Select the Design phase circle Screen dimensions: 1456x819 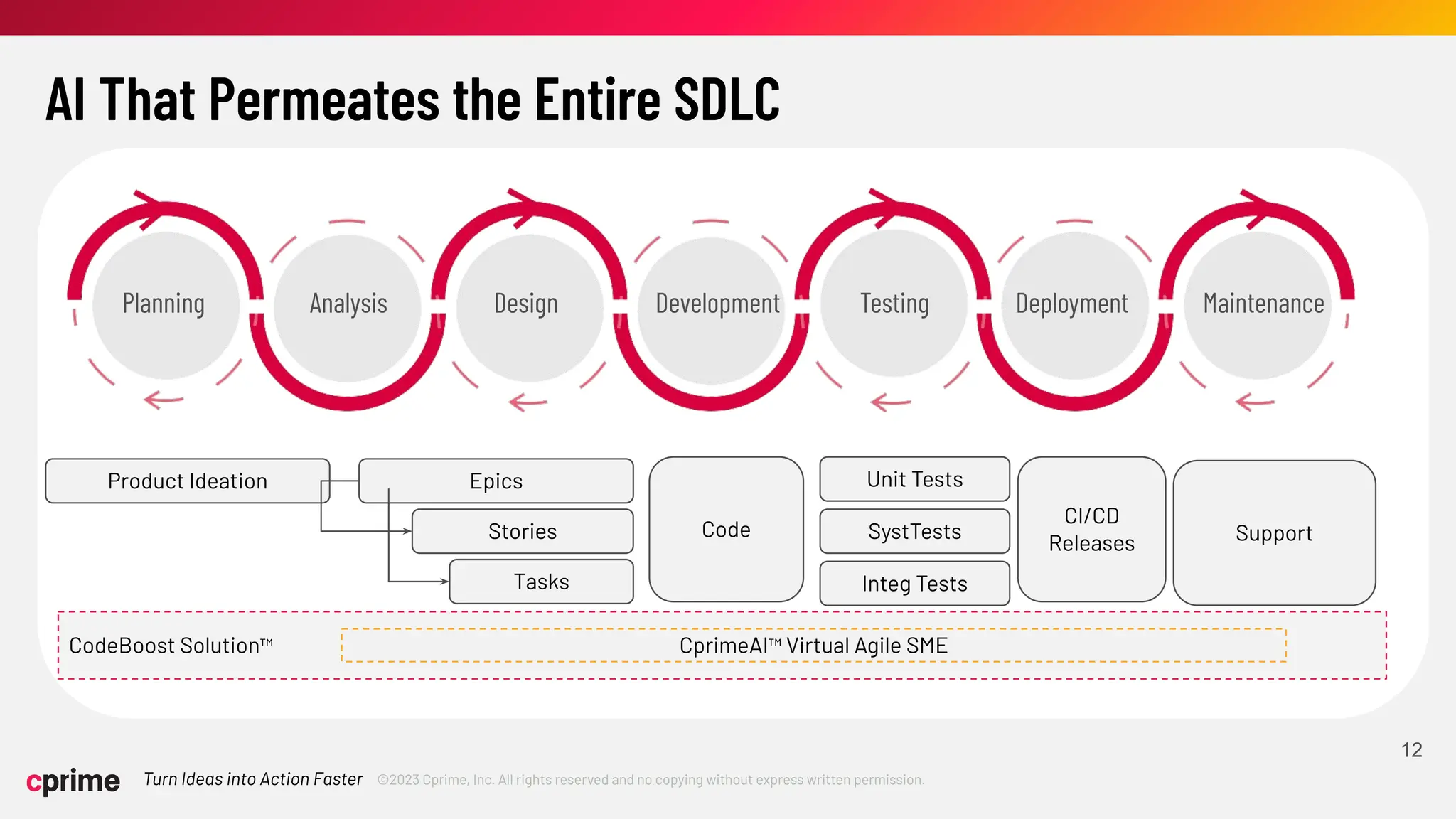[x=527, y=304]
